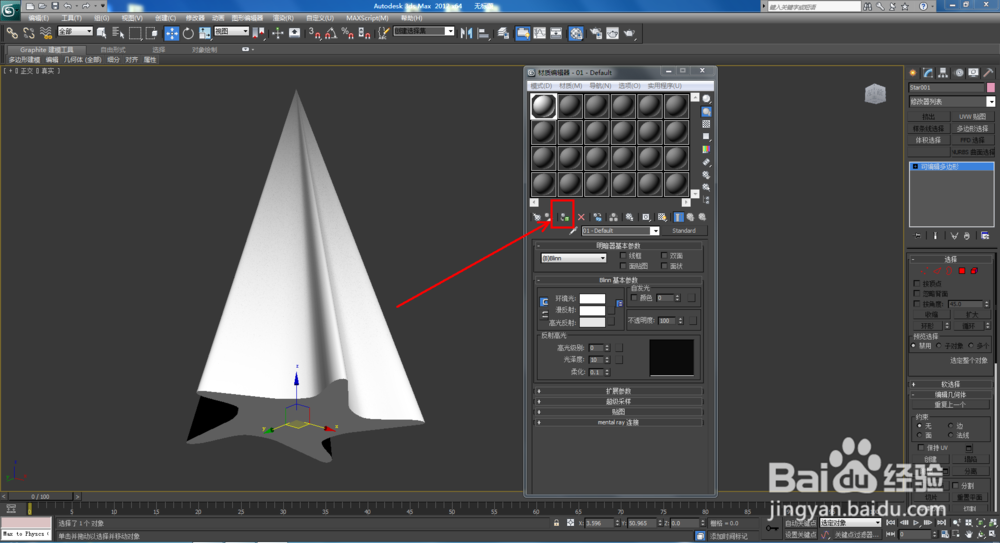Click the Mirror tool icon
1000x543 pixels.
click(x=467, y=33)
